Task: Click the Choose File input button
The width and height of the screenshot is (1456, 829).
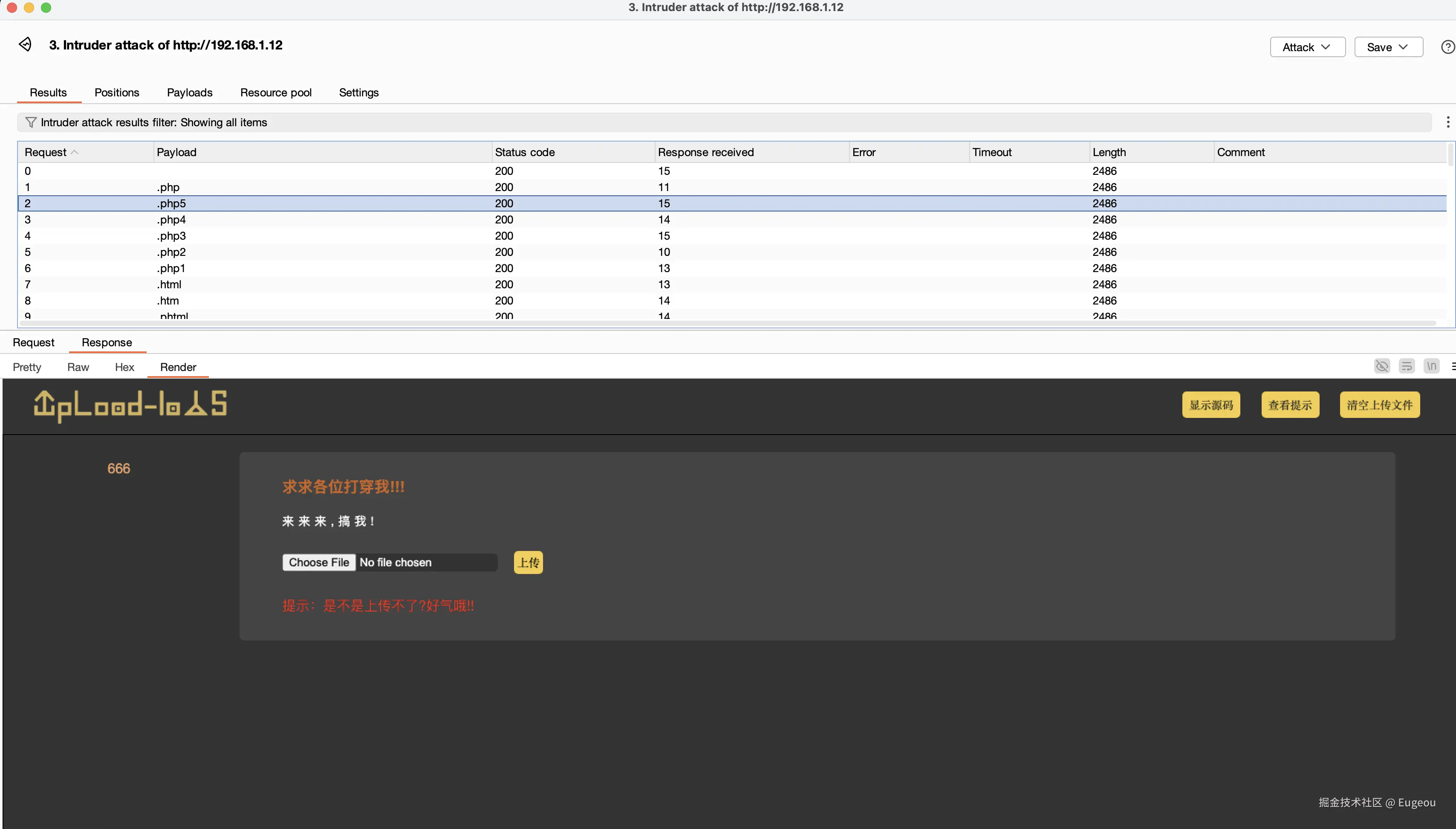Action: click(x=319, y=562)
